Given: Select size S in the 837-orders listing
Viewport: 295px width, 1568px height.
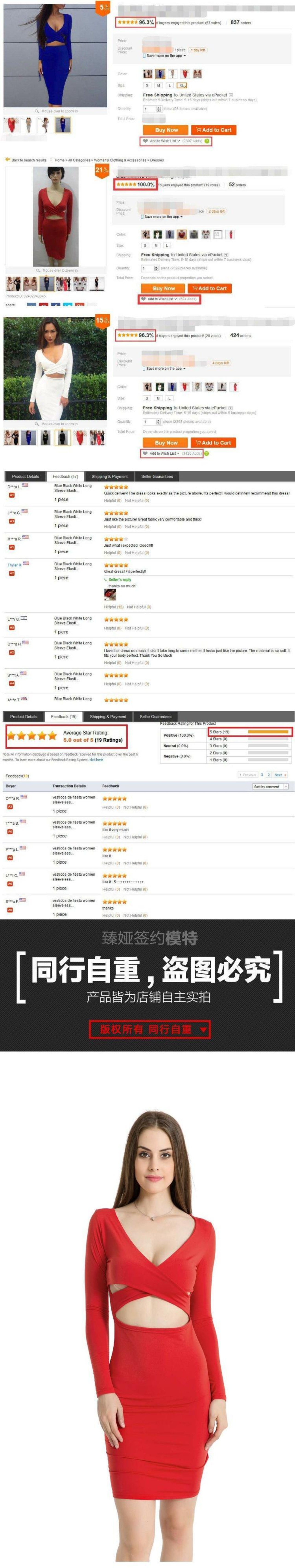Looking at the screenshot, I should (147, 85).
